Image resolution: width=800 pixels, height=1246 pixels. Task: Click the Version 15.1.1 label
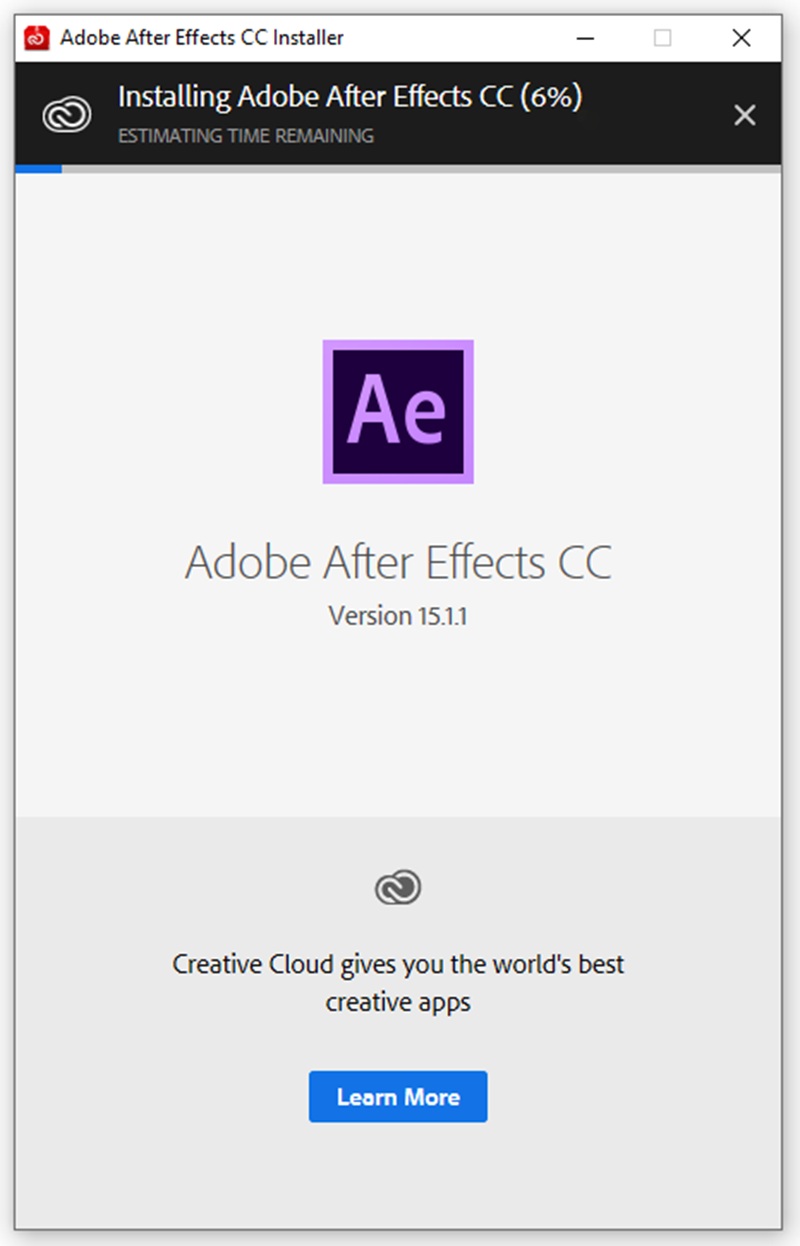click(x=398, y=616)
